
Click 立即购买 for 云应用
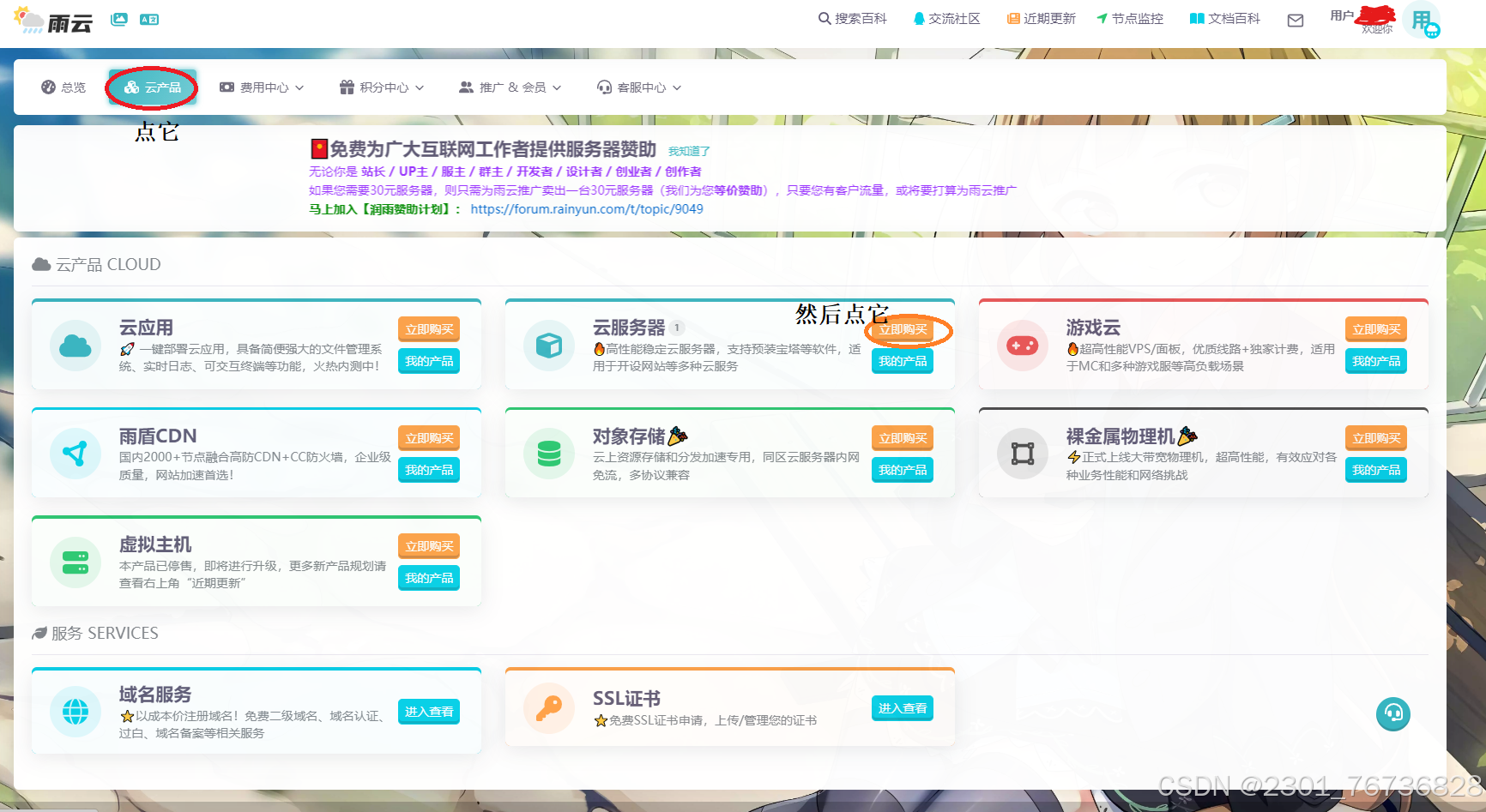429,329
